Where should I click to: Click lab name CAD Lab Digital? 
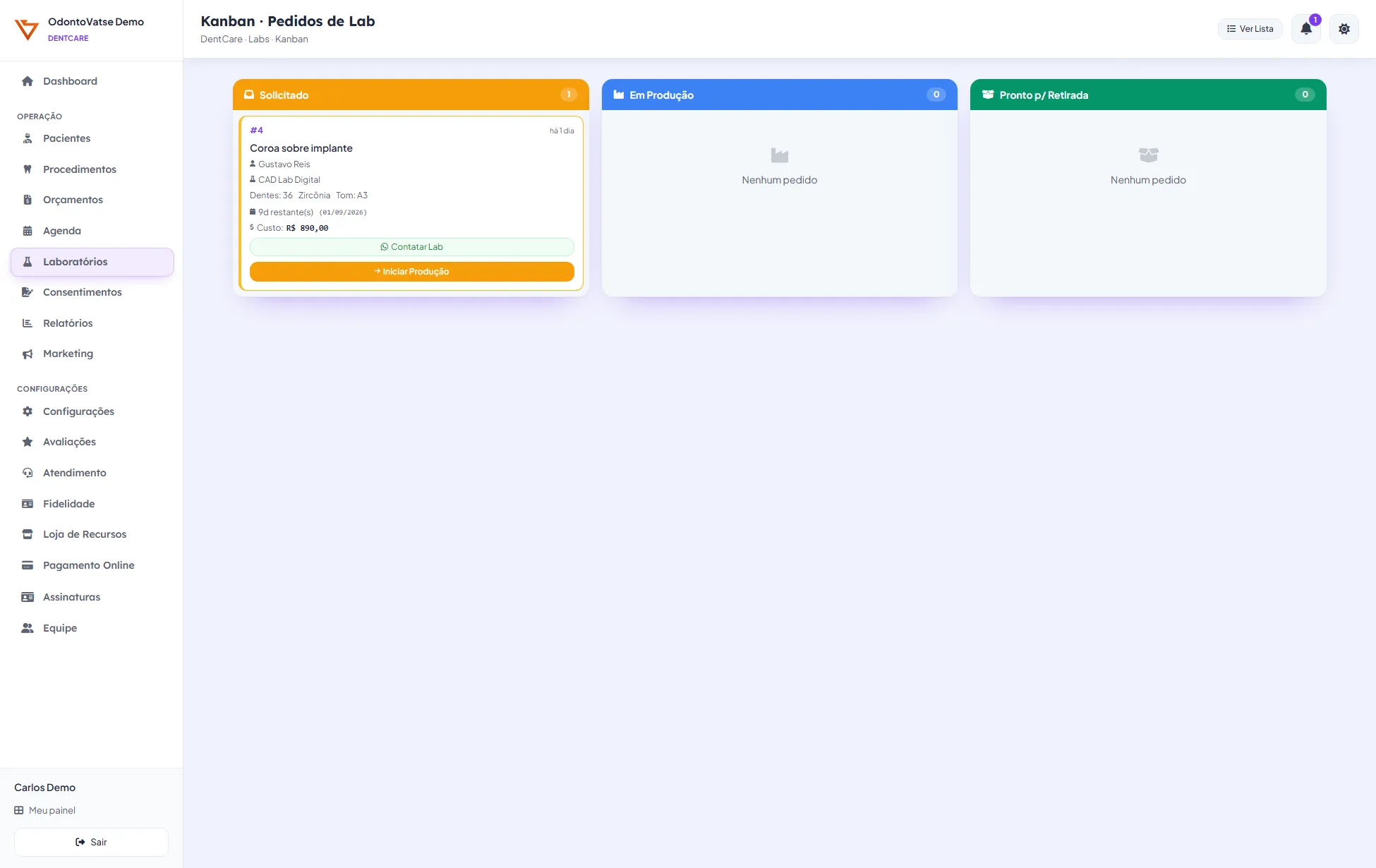(x=289, y=180)
